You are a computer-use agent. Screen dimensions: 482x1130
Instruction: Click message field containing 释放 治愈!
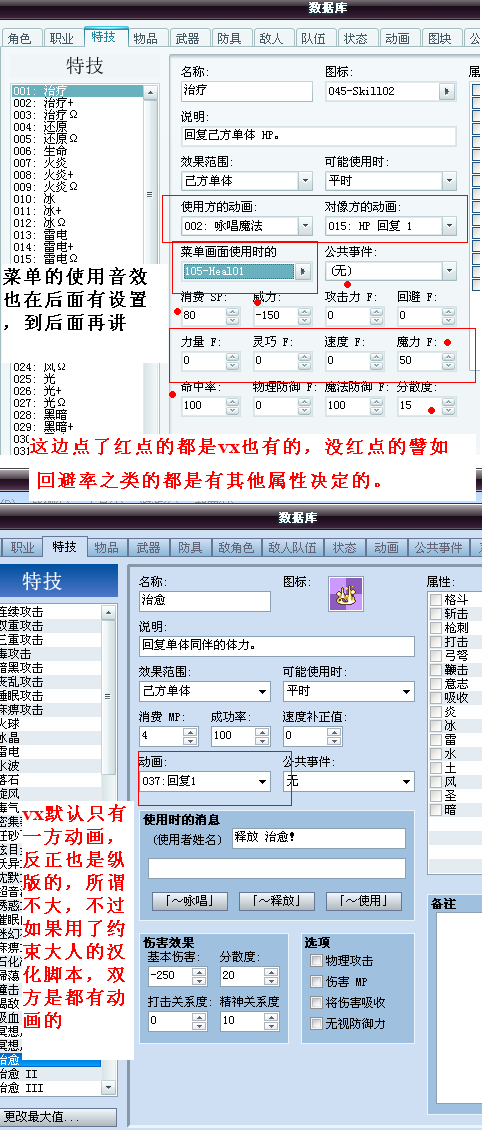(x=318, y=838)
